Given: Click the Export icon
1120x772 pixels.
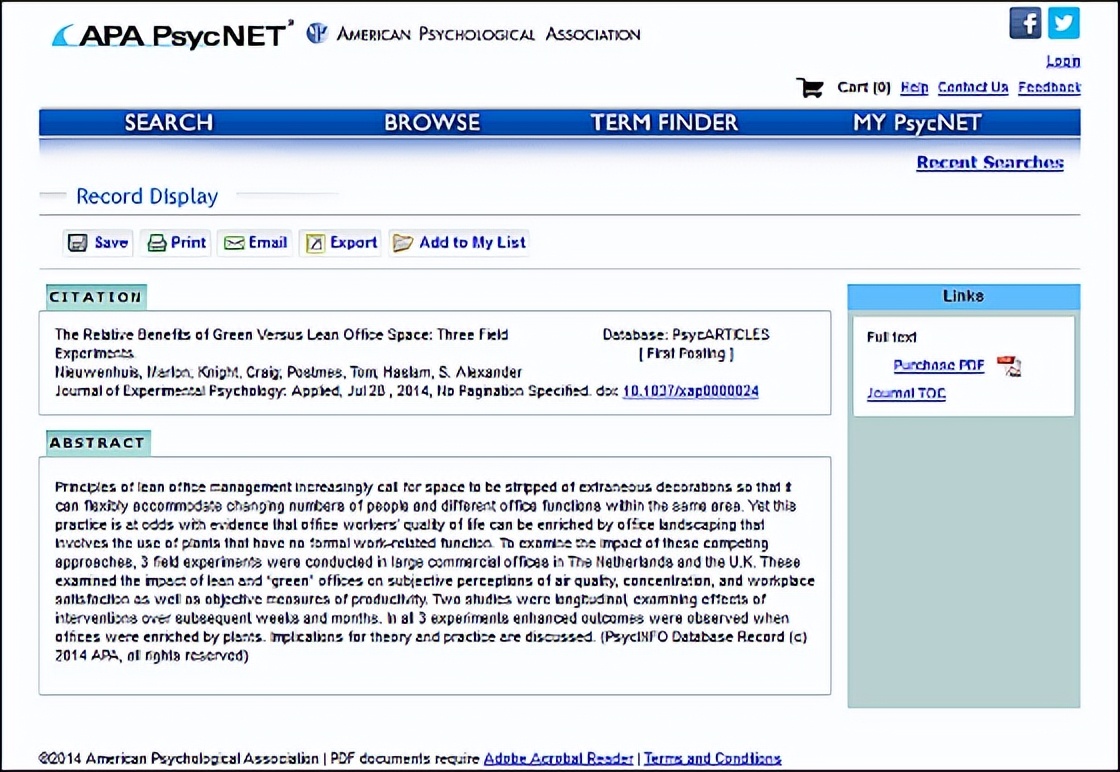Looking at the screenshot, I should point(315,244).
